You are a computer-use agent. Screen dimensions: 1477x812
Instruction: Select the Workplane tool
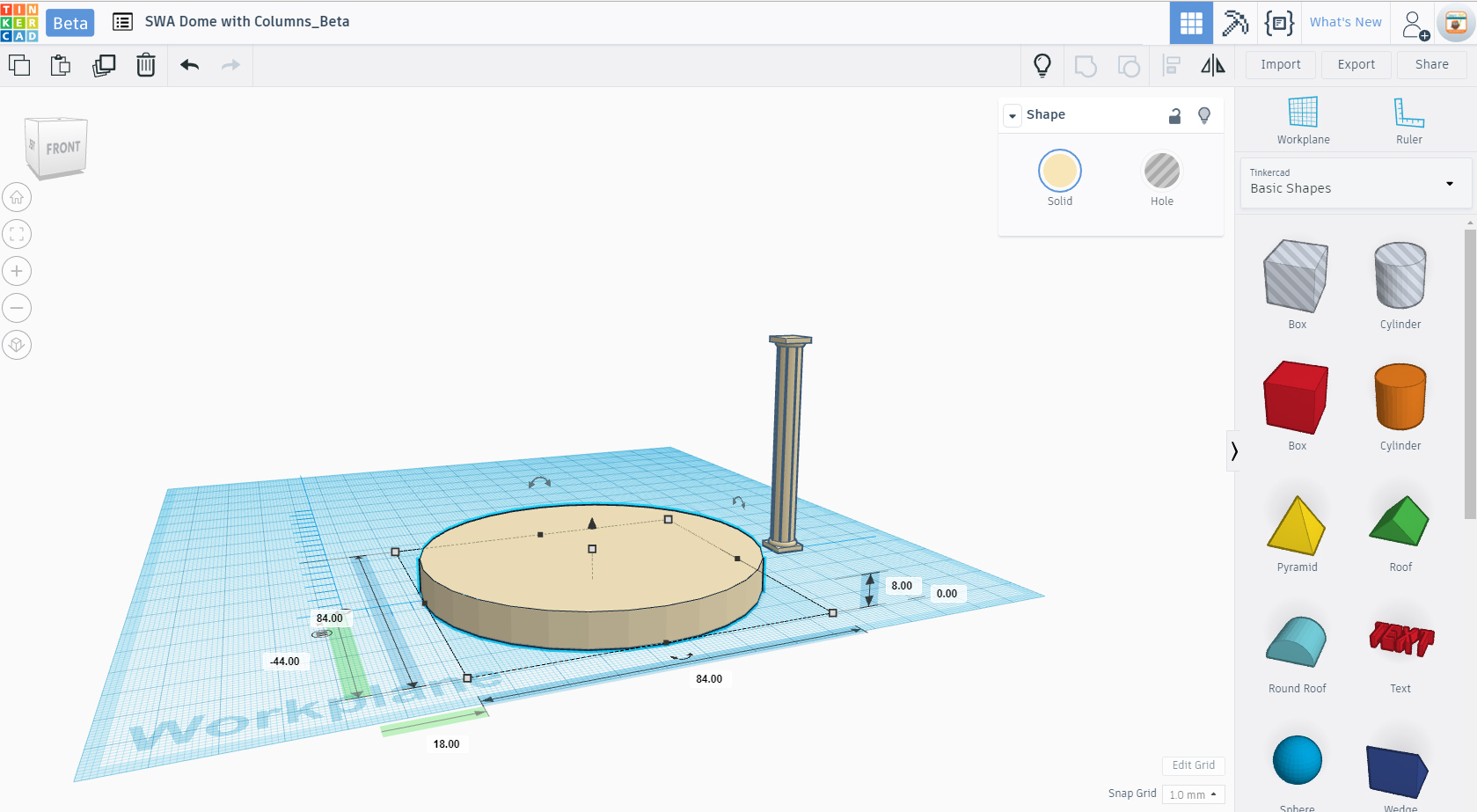[x=1303, y=121]
